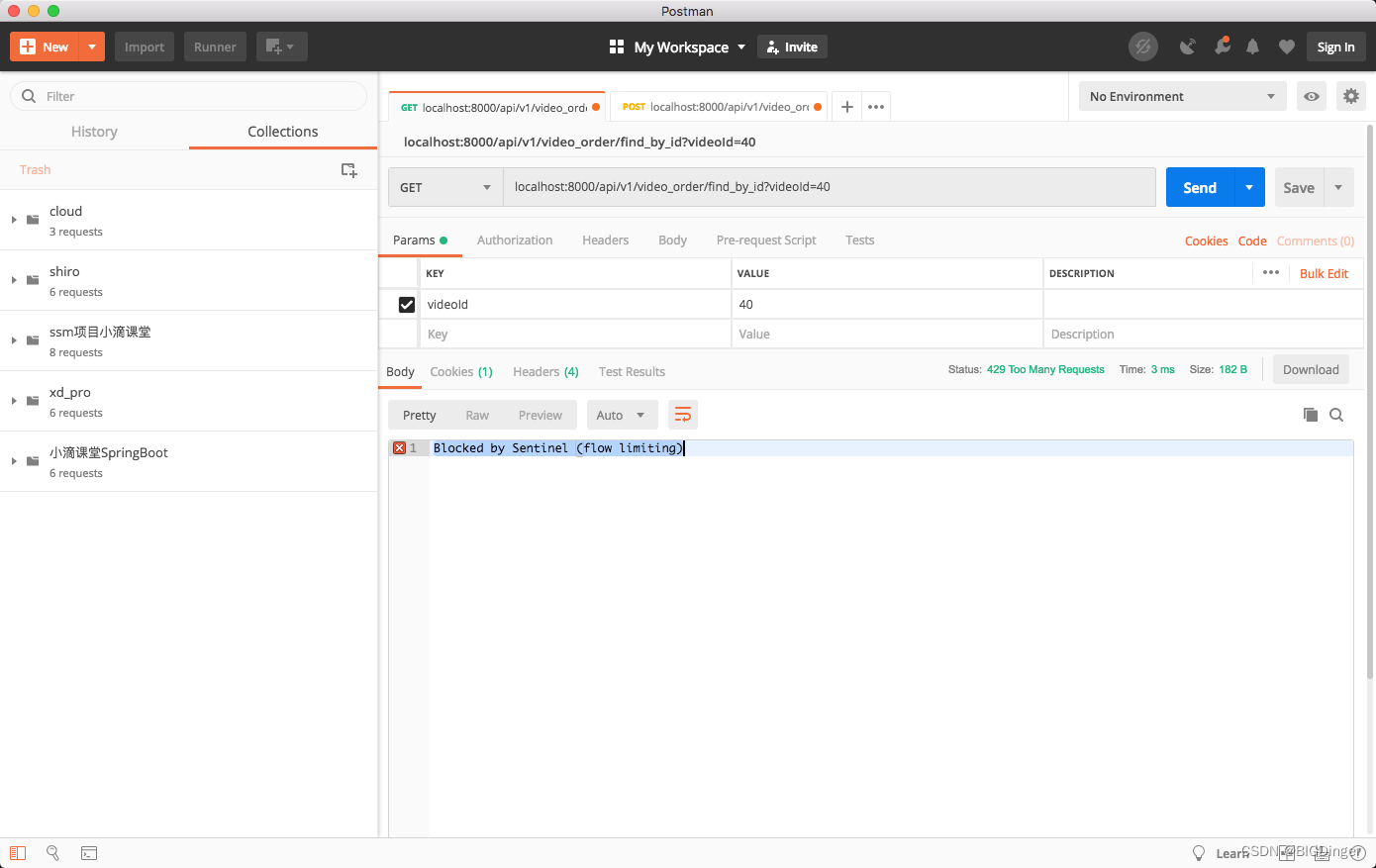Click the new collection icon

348,170
